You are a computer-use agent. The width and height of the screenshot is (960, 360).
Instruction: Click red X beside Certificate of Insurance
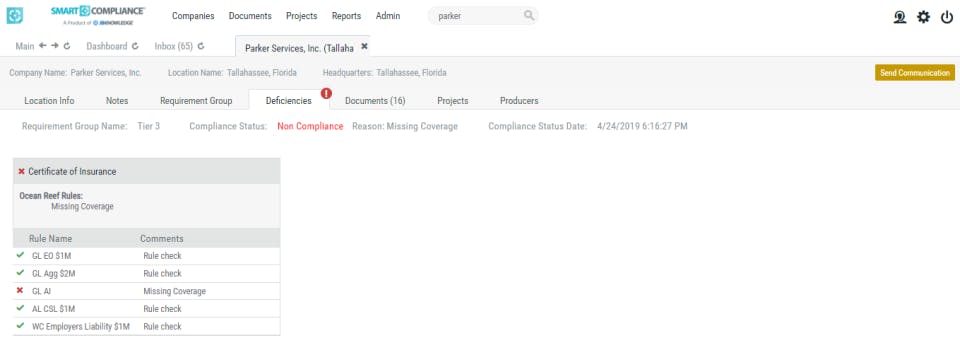tap(21, 171)
